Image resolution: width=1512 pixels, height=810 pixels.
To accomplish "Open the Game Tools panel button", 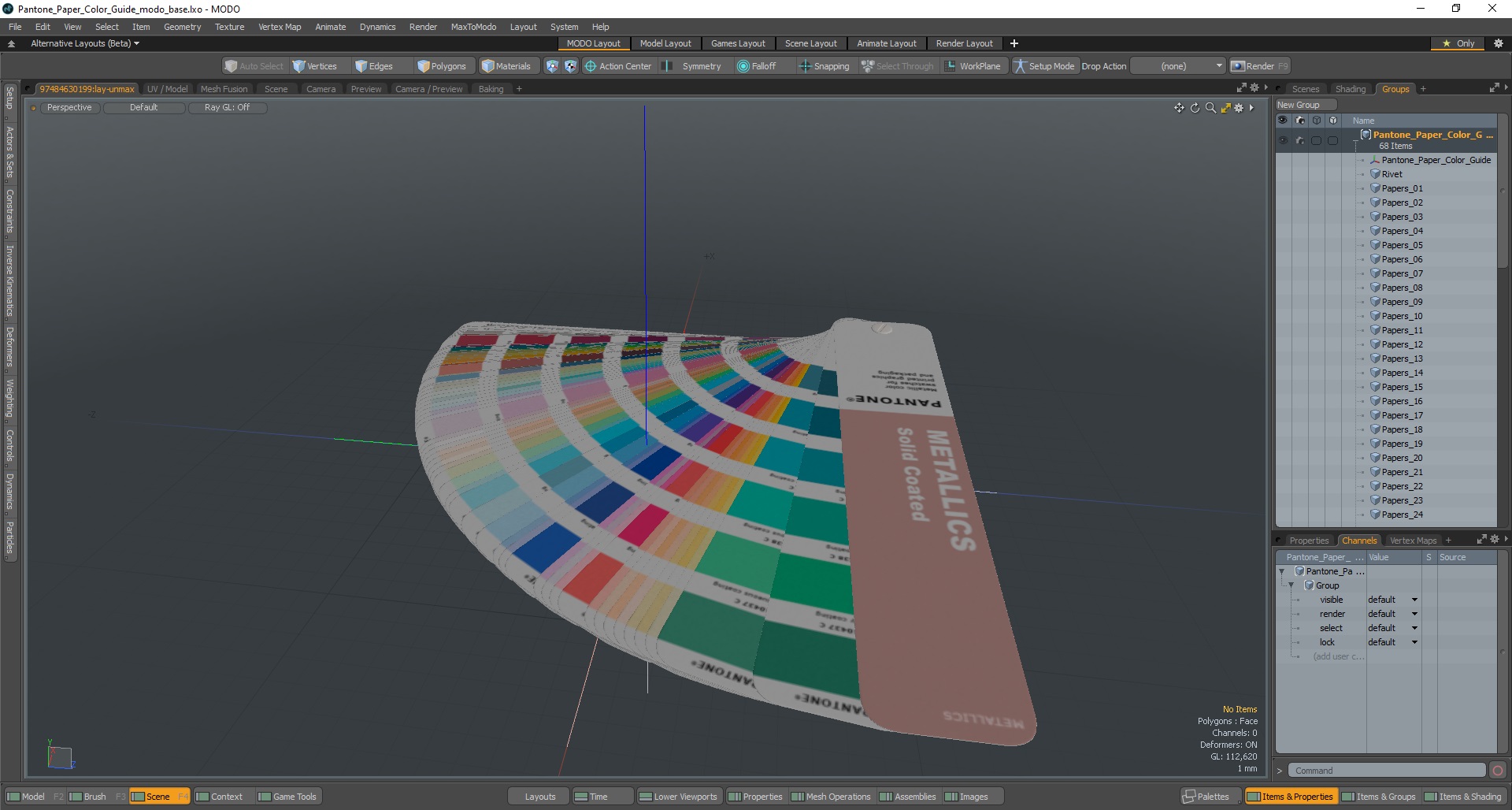I will 287,797.
